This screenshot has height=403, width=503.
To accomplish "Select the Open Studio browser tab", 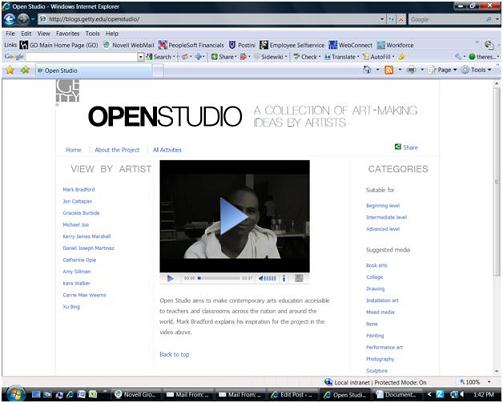I will pos(93,70).
